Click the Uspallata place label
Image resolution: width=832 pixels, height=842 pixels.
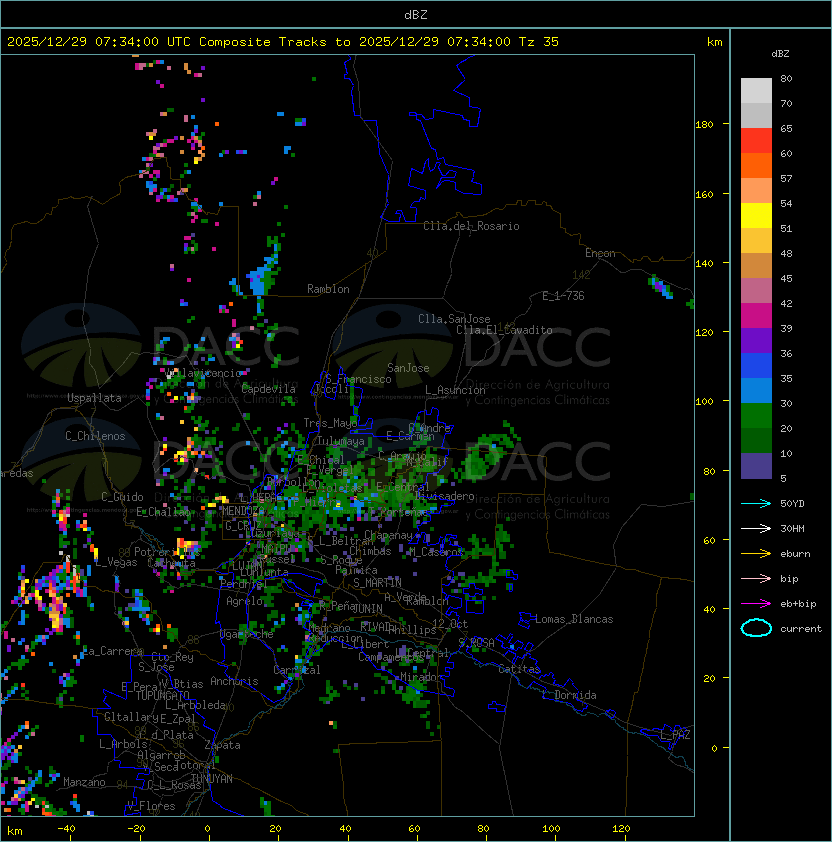[x=94, y=398]
